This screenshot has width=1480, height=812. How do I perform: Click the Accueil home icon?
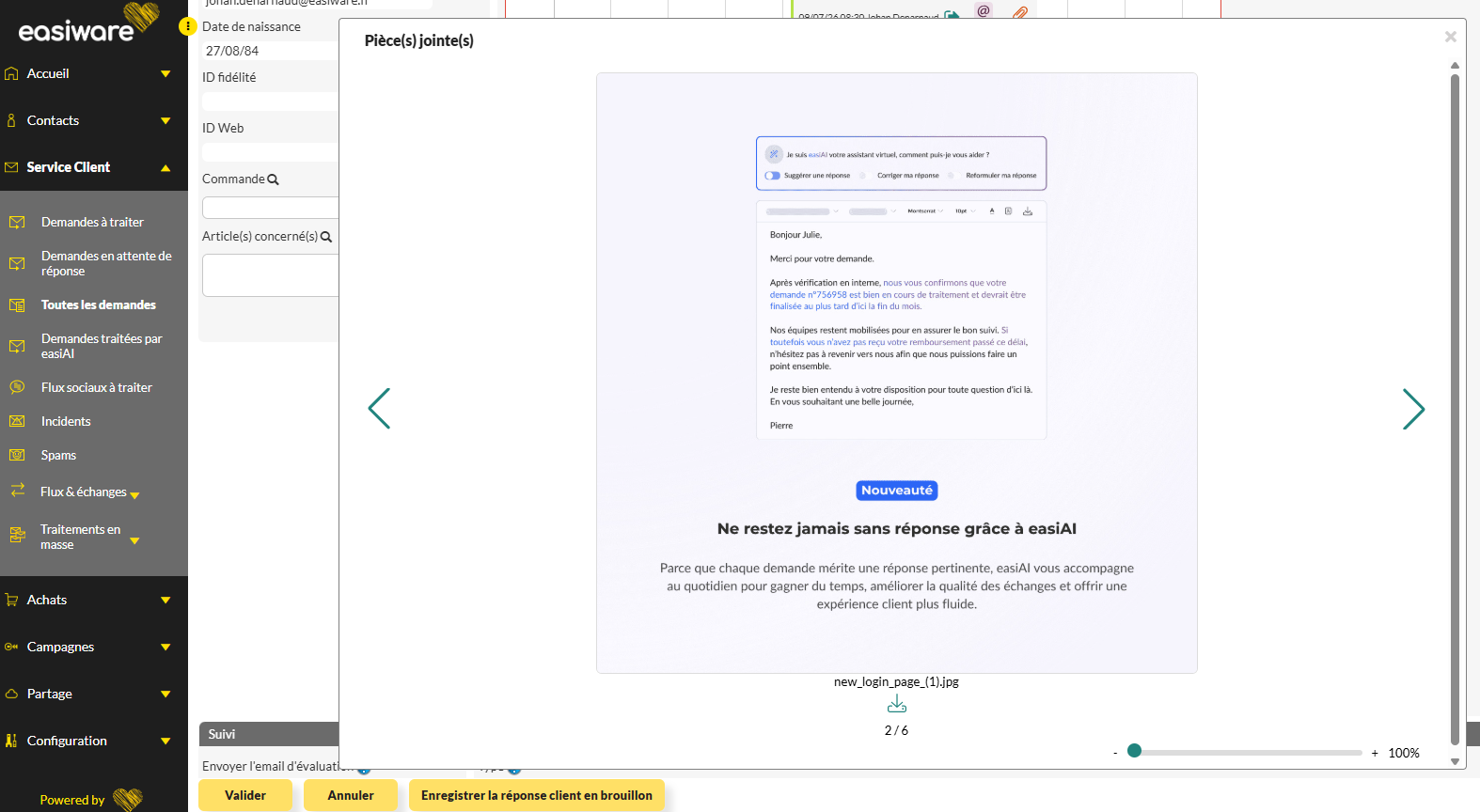(x=11, y=73)
